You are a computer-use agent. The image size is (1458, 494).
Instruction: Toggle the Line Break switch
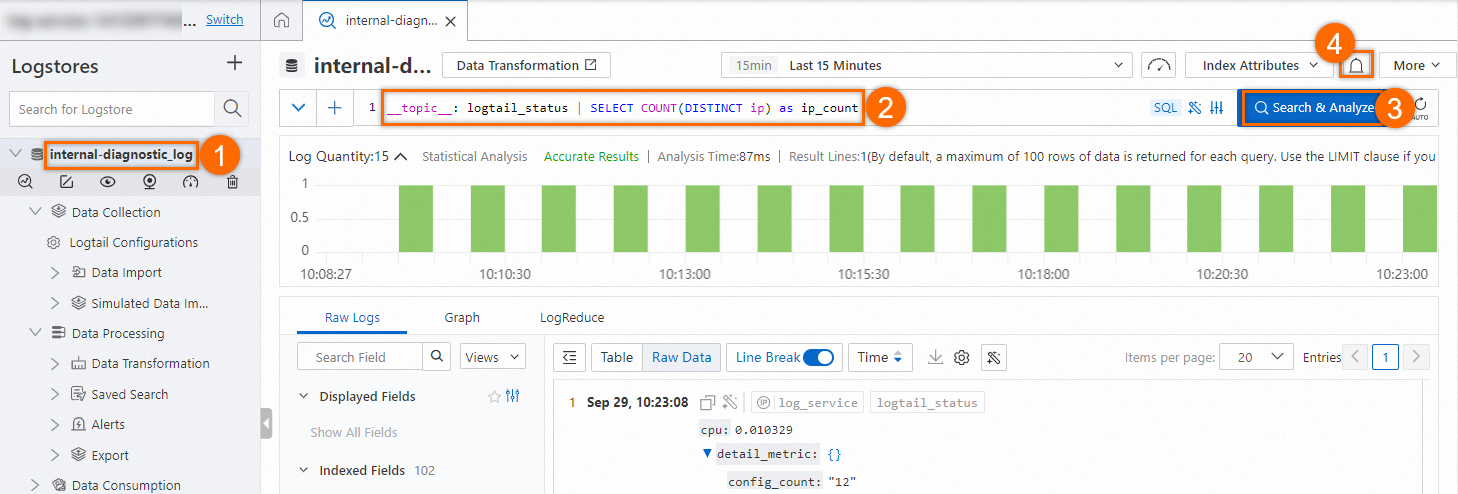click(x=819, y=357)
